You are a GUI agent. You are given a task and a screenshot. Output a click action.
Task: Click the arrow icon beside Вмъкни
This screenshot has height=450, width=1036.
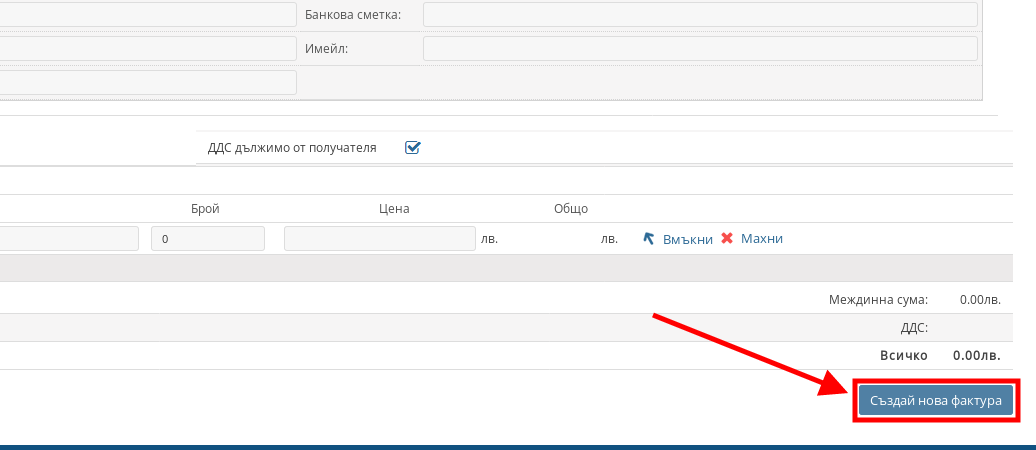[649, 239]
